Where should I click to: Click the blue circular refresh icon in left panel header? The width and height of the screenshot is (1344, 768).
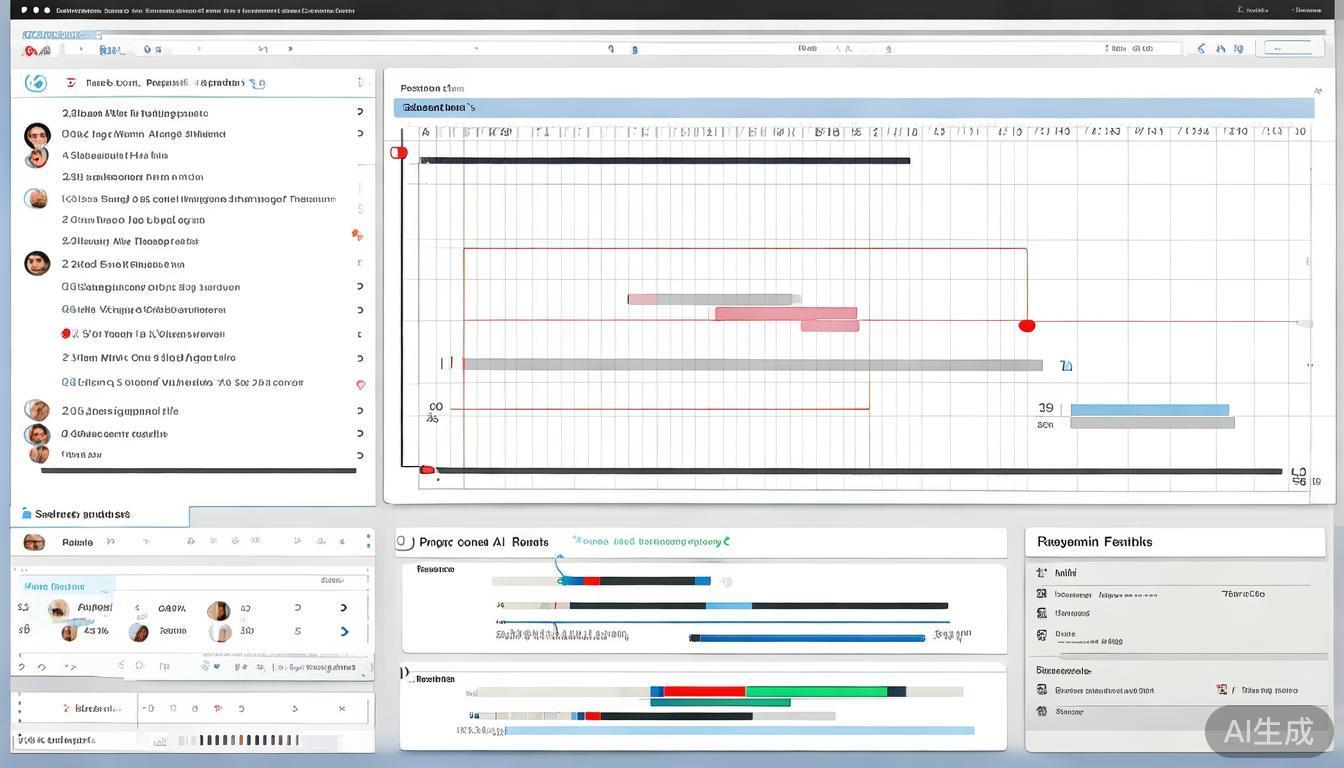point(35,83)
